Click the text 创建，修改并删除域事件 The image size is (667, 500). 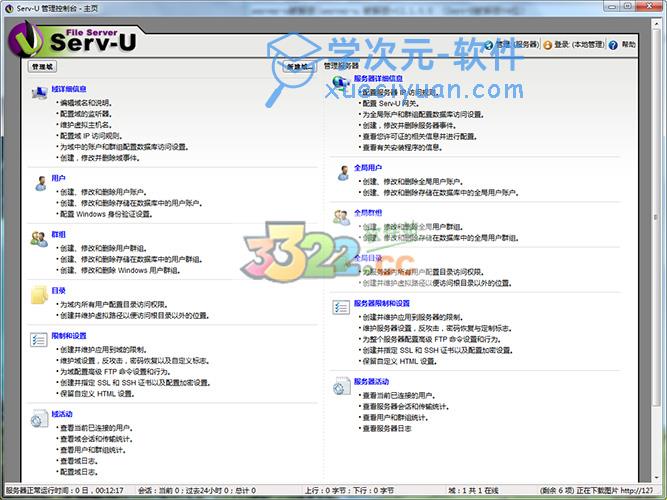pos(100,158)
